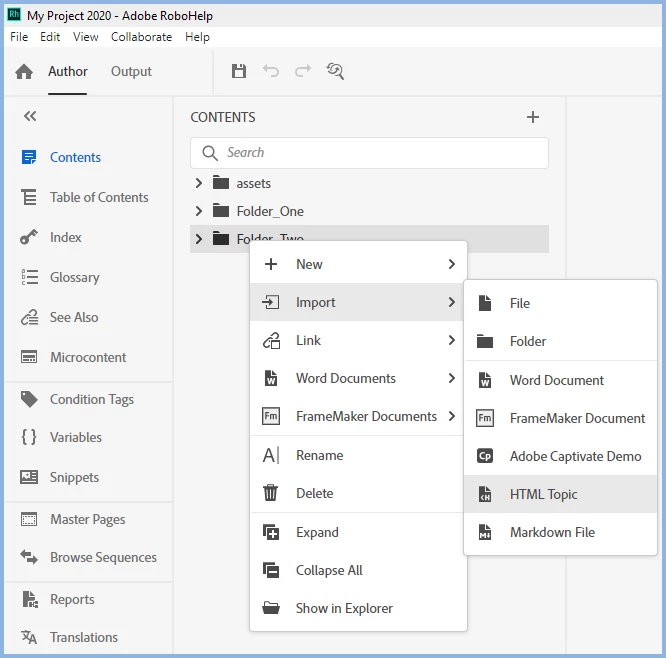Open the Edit menu
The width and height of the screenshot is (666, 658).
point(50,37)
